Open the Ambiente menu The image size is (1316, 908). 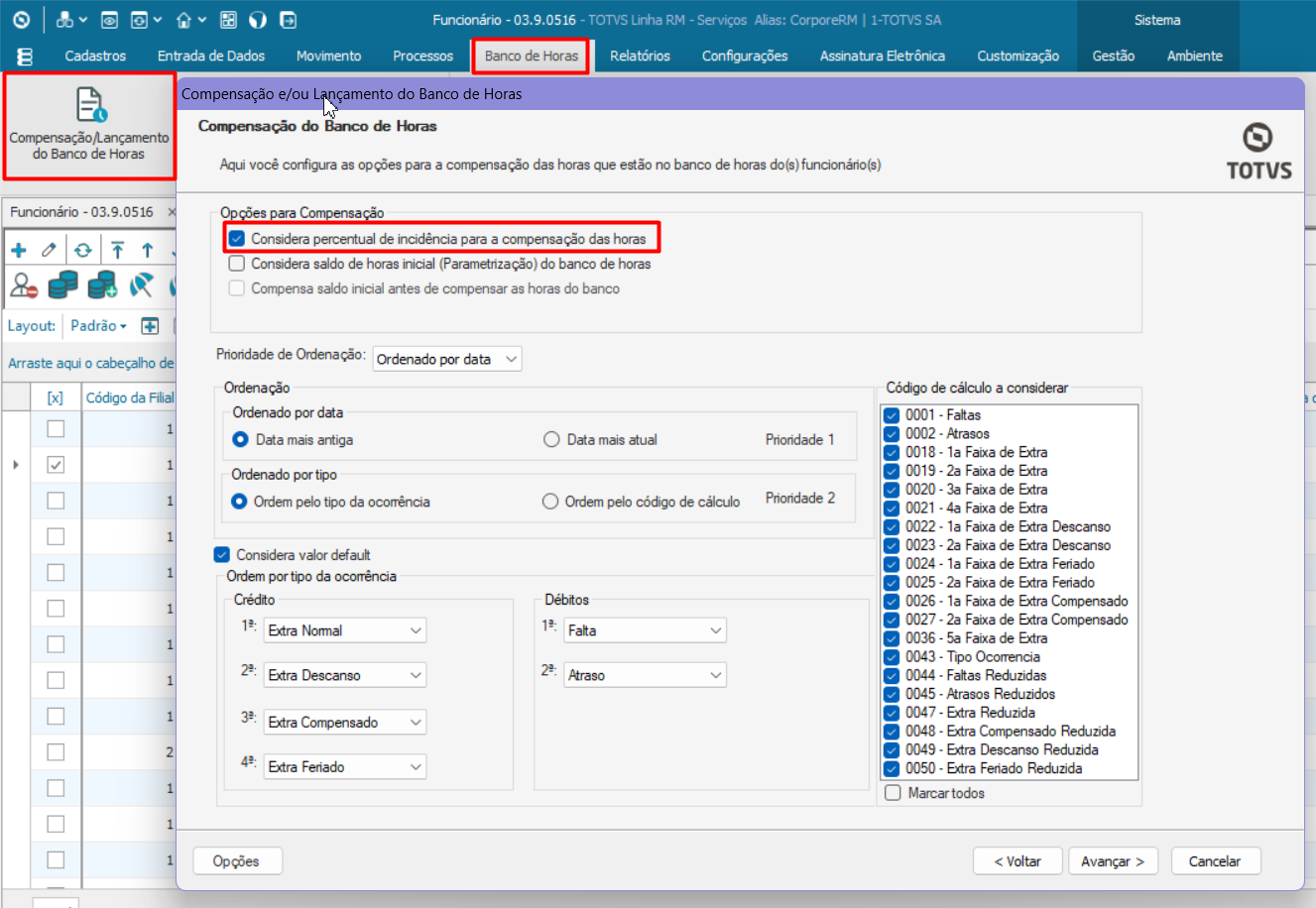tap(1195, 57)
